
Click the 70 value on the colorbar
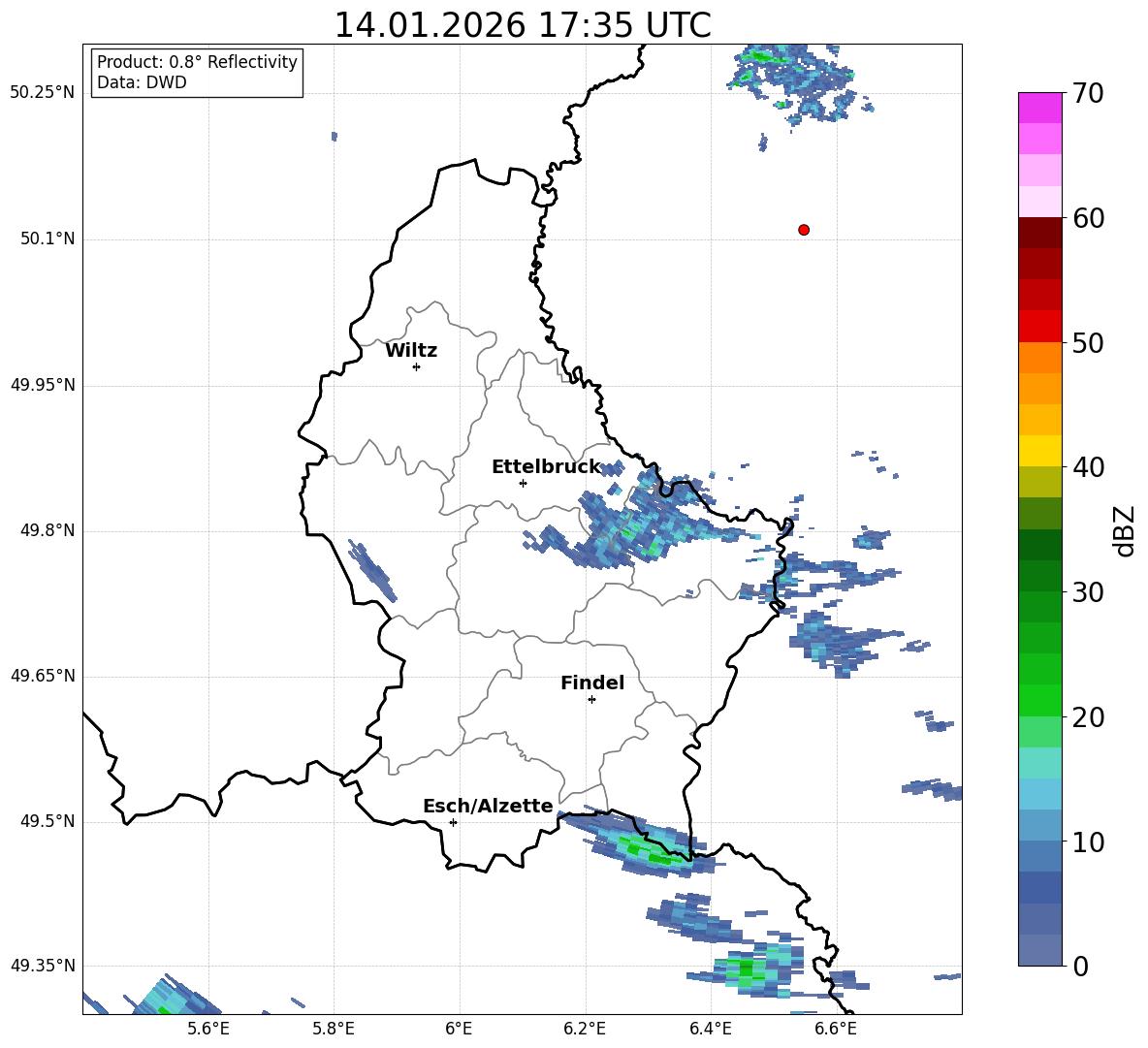coord(1088,94)
